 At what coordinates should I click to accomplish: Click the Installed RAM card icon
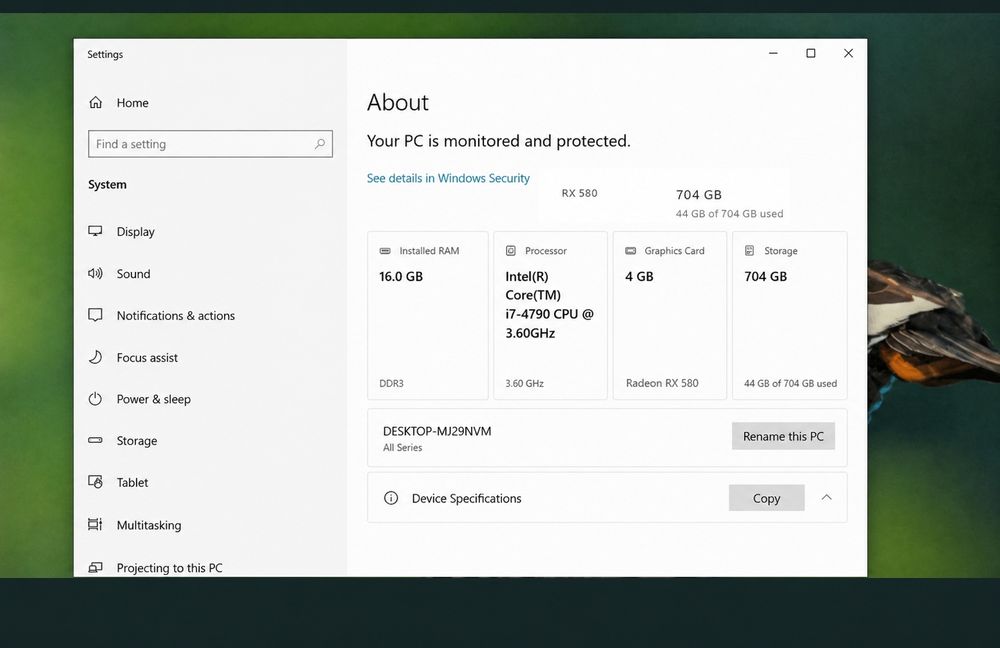pos(385,251)
